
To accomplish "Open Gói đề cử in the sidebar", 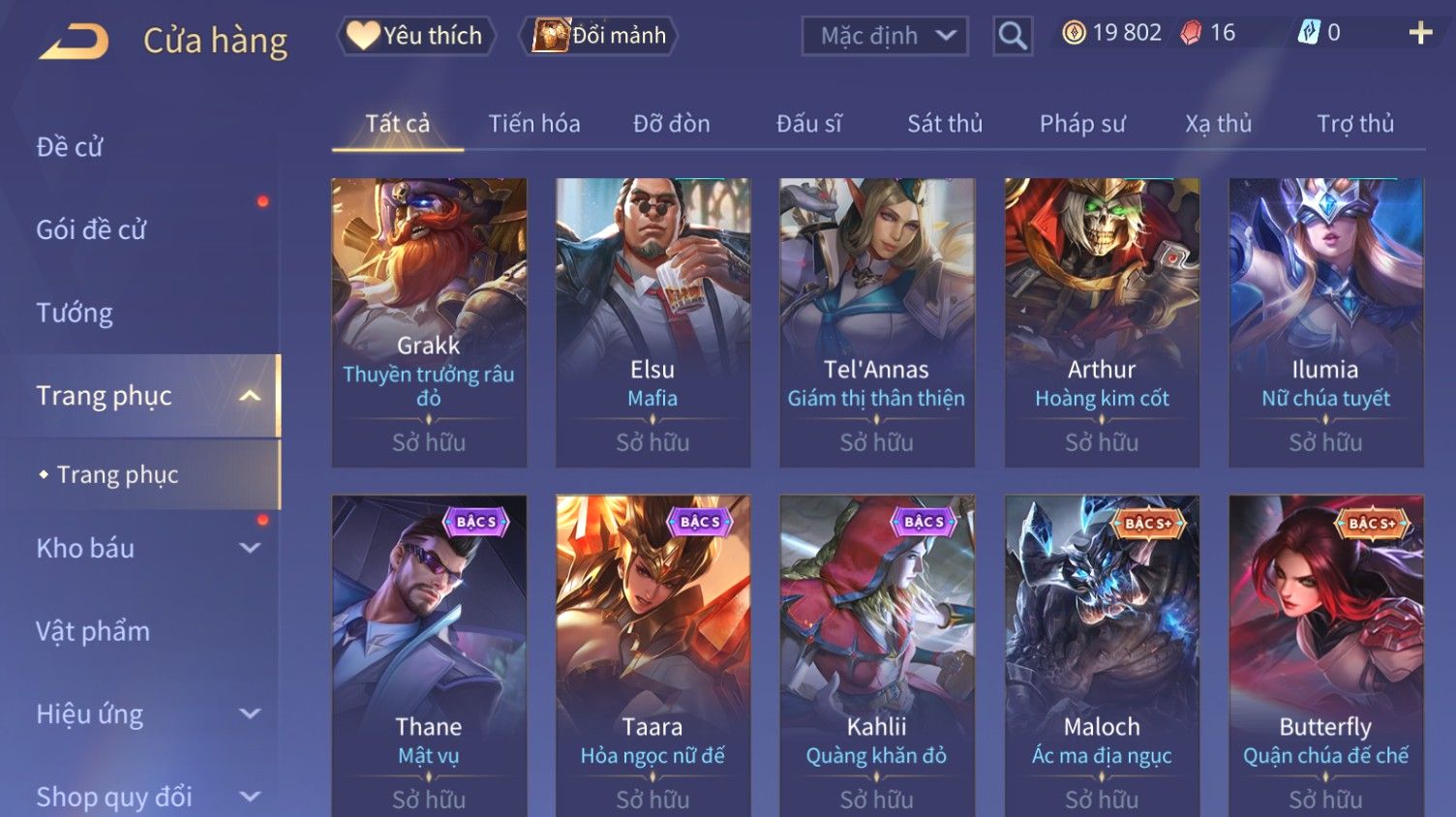I will 91,229.
